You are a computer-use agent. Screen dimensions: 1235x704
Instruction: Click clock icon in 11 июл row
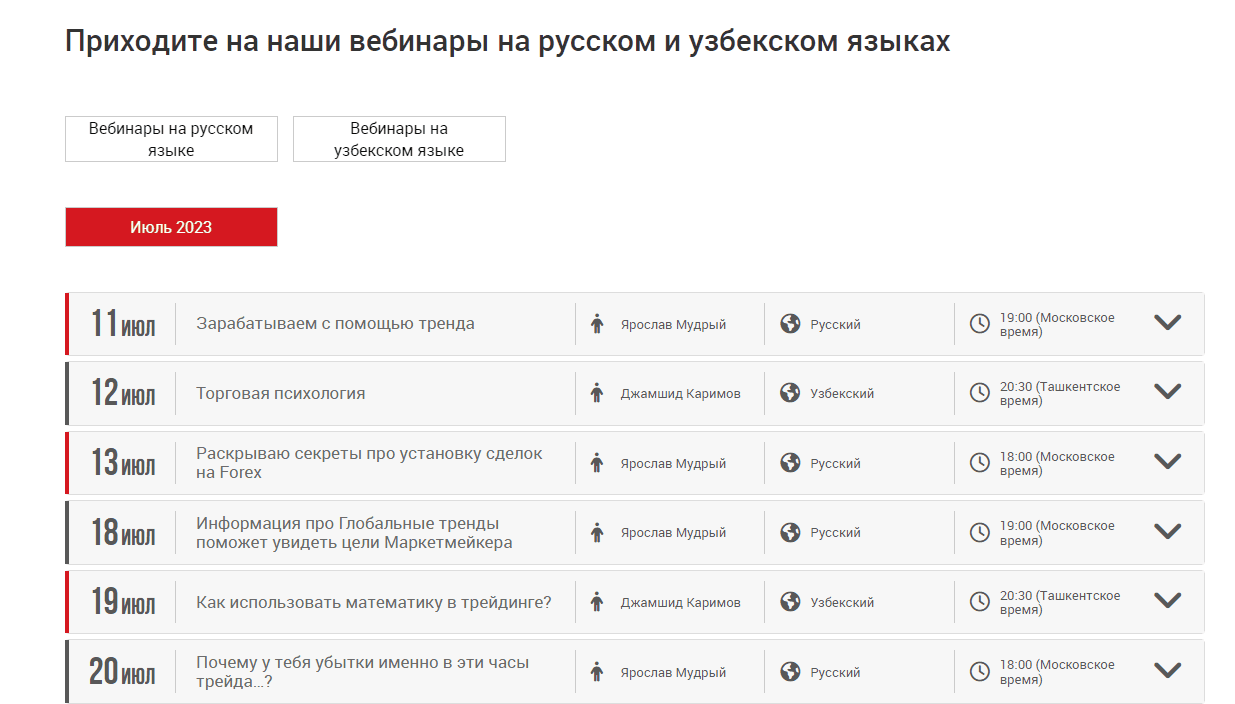pos(980,324)
